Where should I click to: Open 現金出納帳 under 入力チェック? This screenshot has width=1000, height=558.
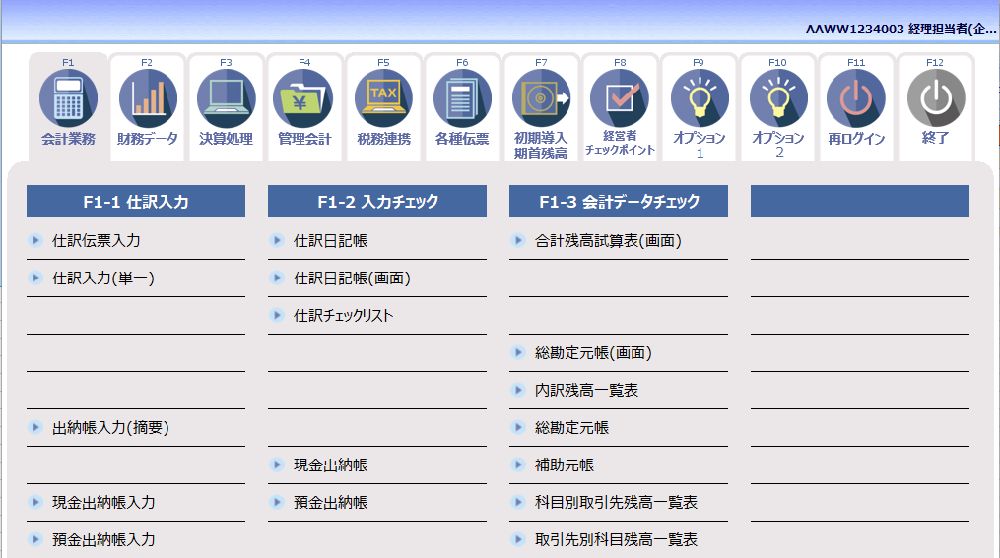pyautogui.click(x=330, y=465)
